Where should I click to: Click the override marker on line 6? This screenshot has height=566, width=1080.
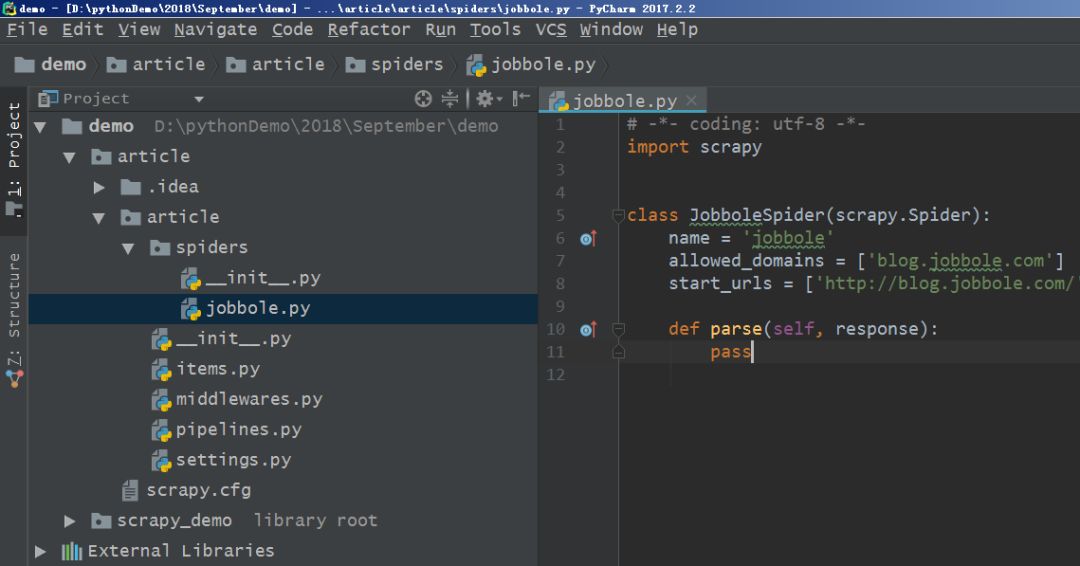588,238
